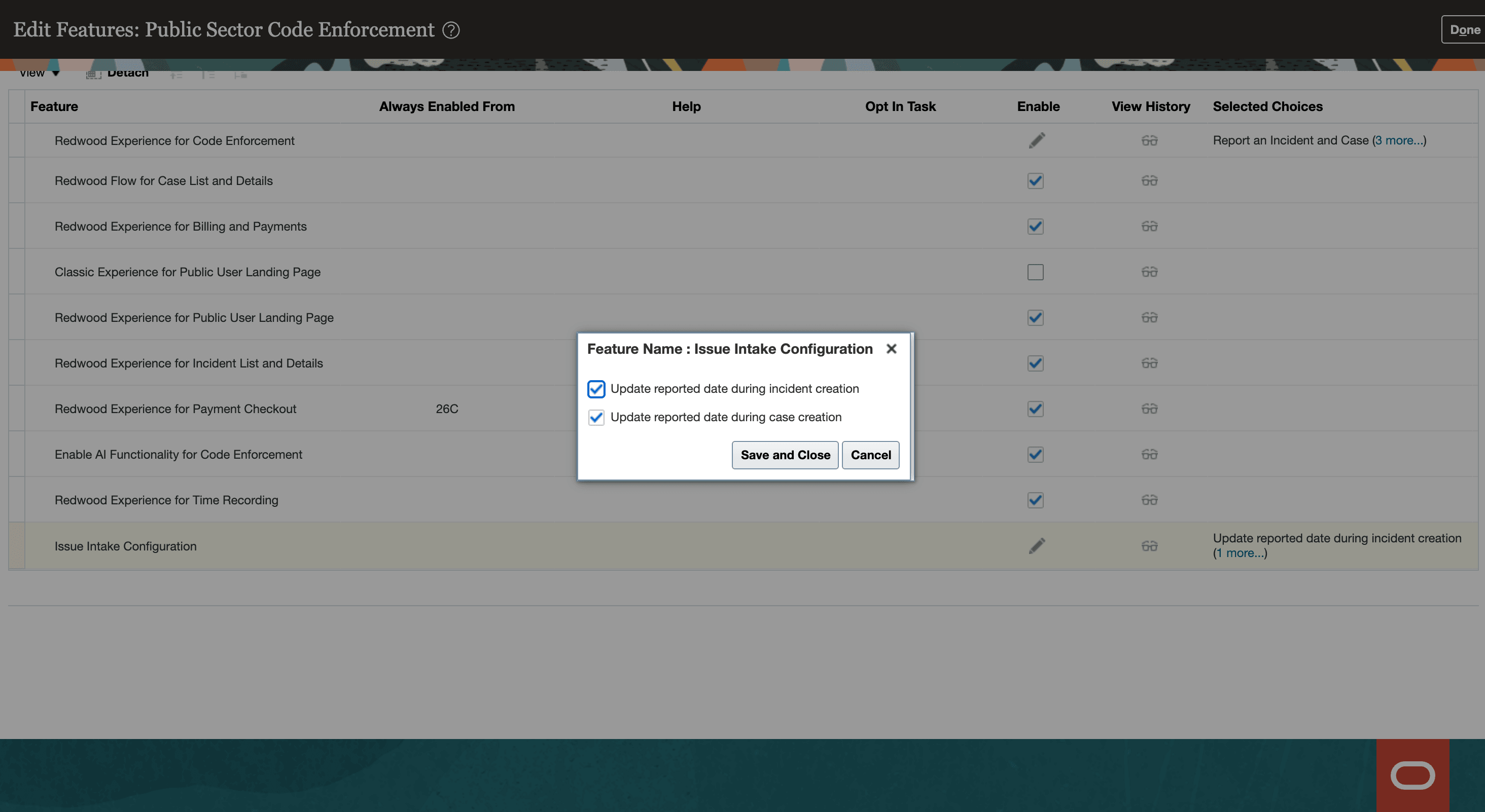Uncheck Update reported date during incident creation

tap(596, 389)
